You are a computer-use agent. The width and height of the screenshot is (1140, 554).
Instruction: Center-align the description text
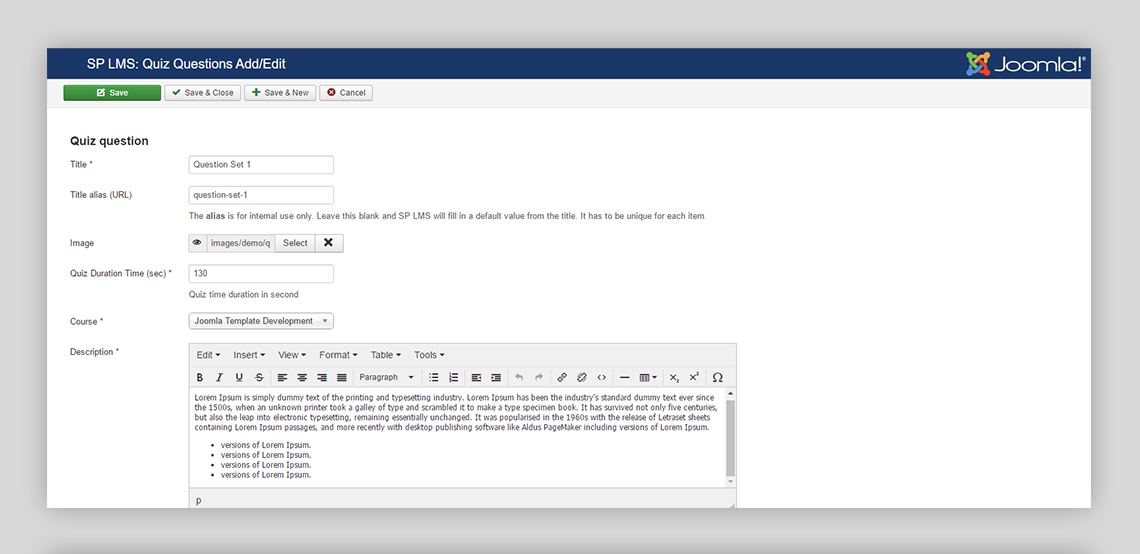coord(302,378)
